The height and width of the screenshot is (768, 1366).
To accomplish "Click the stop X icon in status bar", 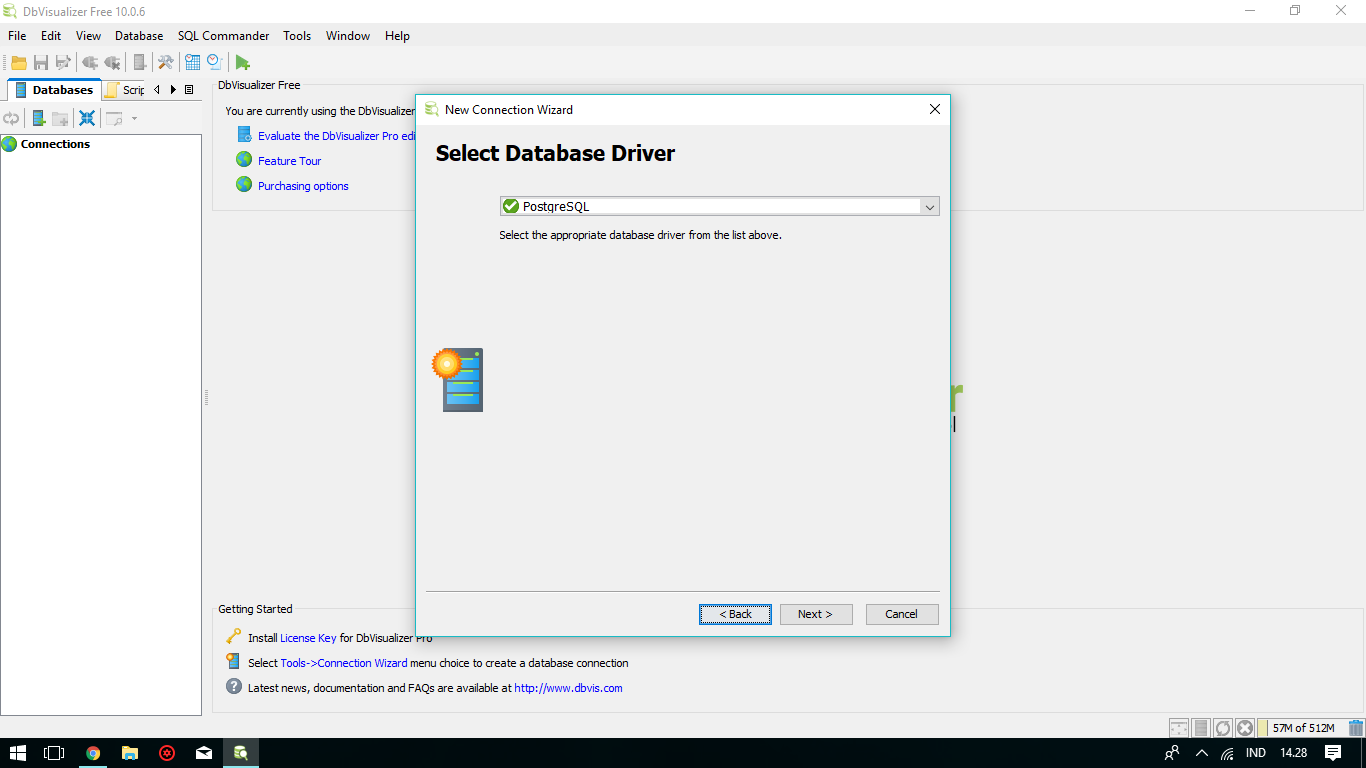I will pyautogui.click(x=1244, y=728).
